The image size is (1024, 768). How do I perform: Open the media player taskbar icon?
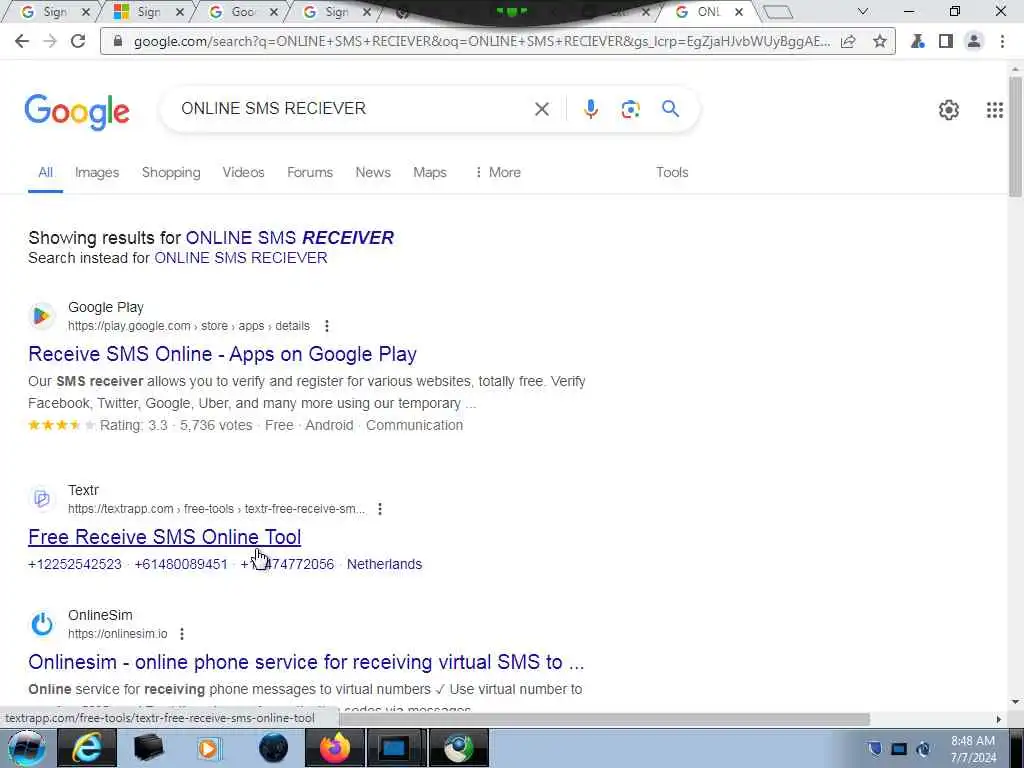(209, 748)
